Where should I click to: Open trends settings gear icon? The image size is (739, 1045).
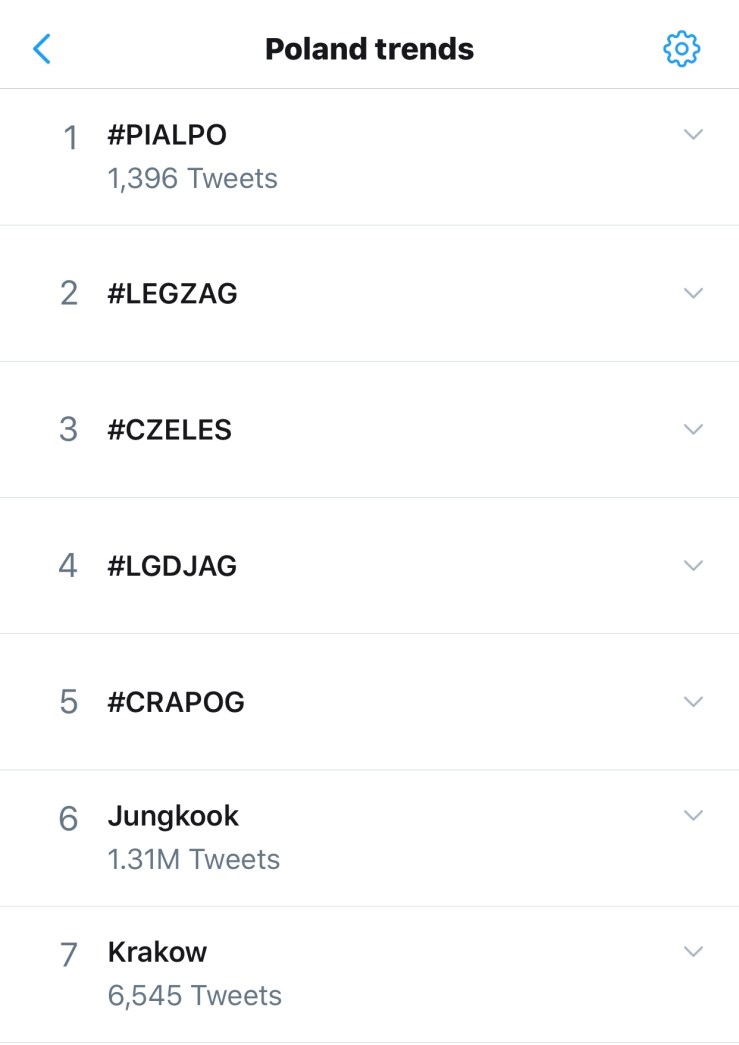click(681, 48)
